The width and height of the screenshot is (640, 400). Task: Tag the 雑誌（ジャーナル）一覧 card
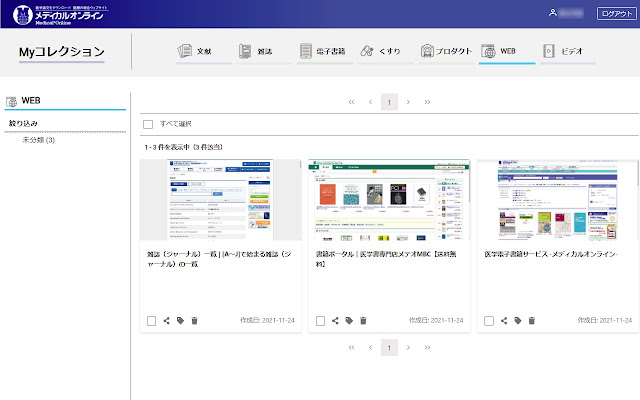[x=180, y=321]
